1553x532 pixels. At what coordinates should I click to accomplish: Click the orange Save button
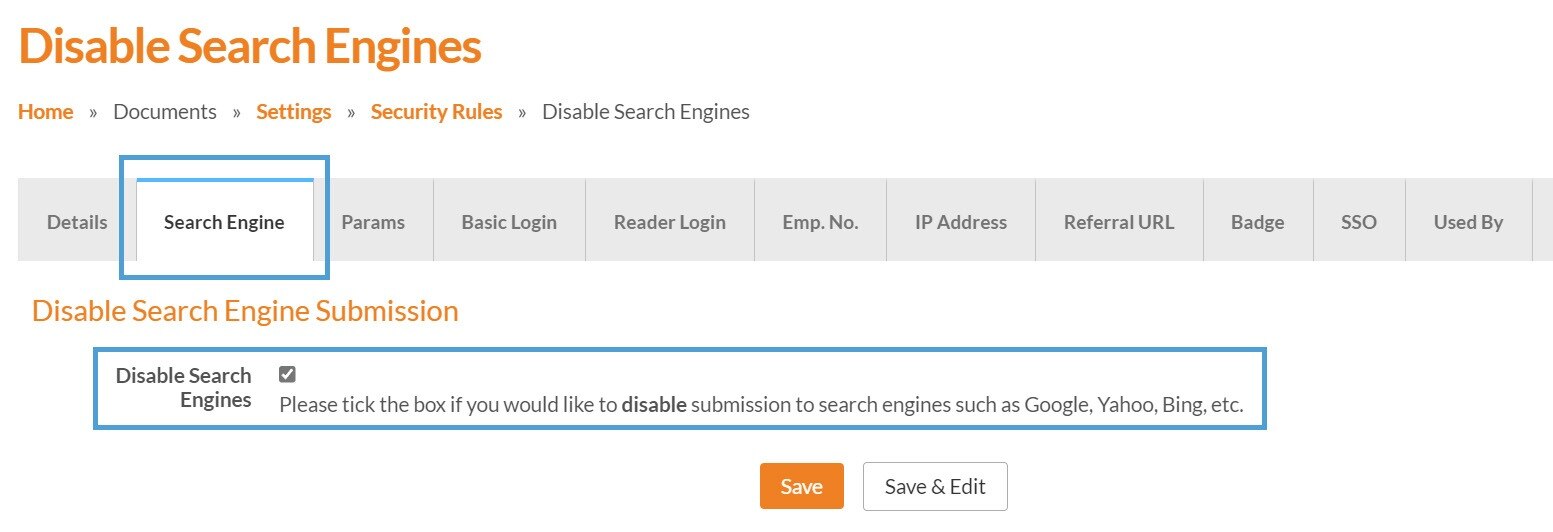801,486
